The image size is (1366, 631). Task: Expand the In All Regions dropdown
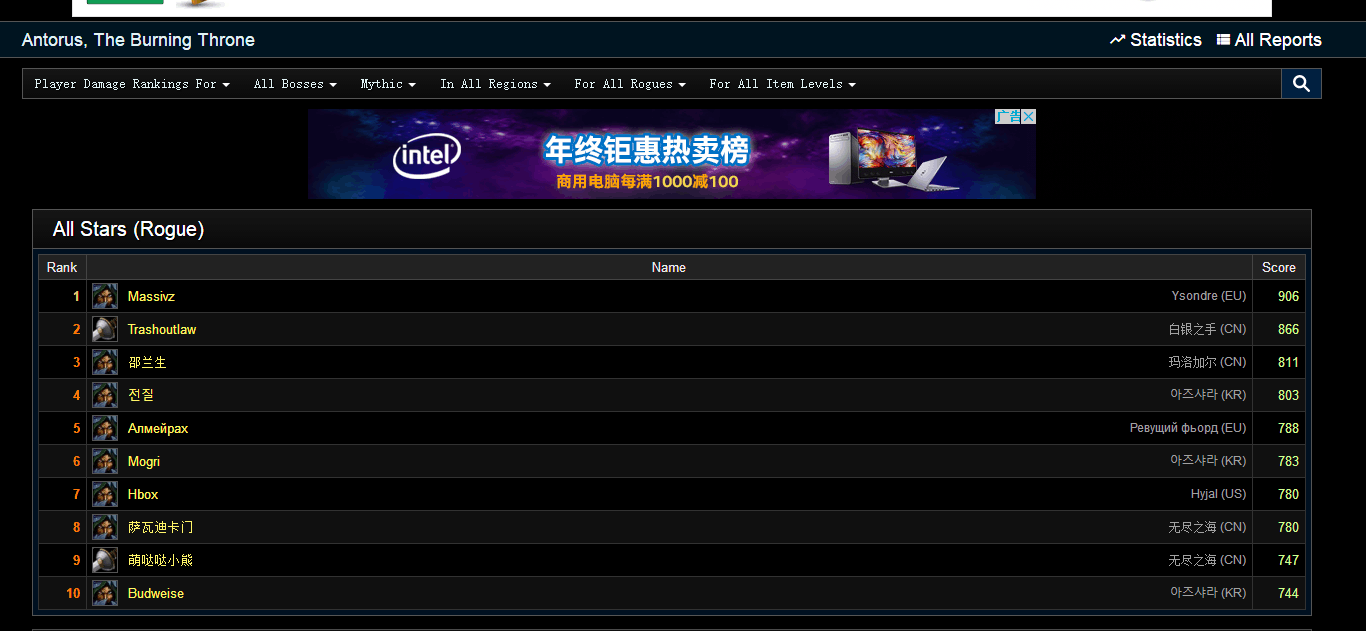496,84
